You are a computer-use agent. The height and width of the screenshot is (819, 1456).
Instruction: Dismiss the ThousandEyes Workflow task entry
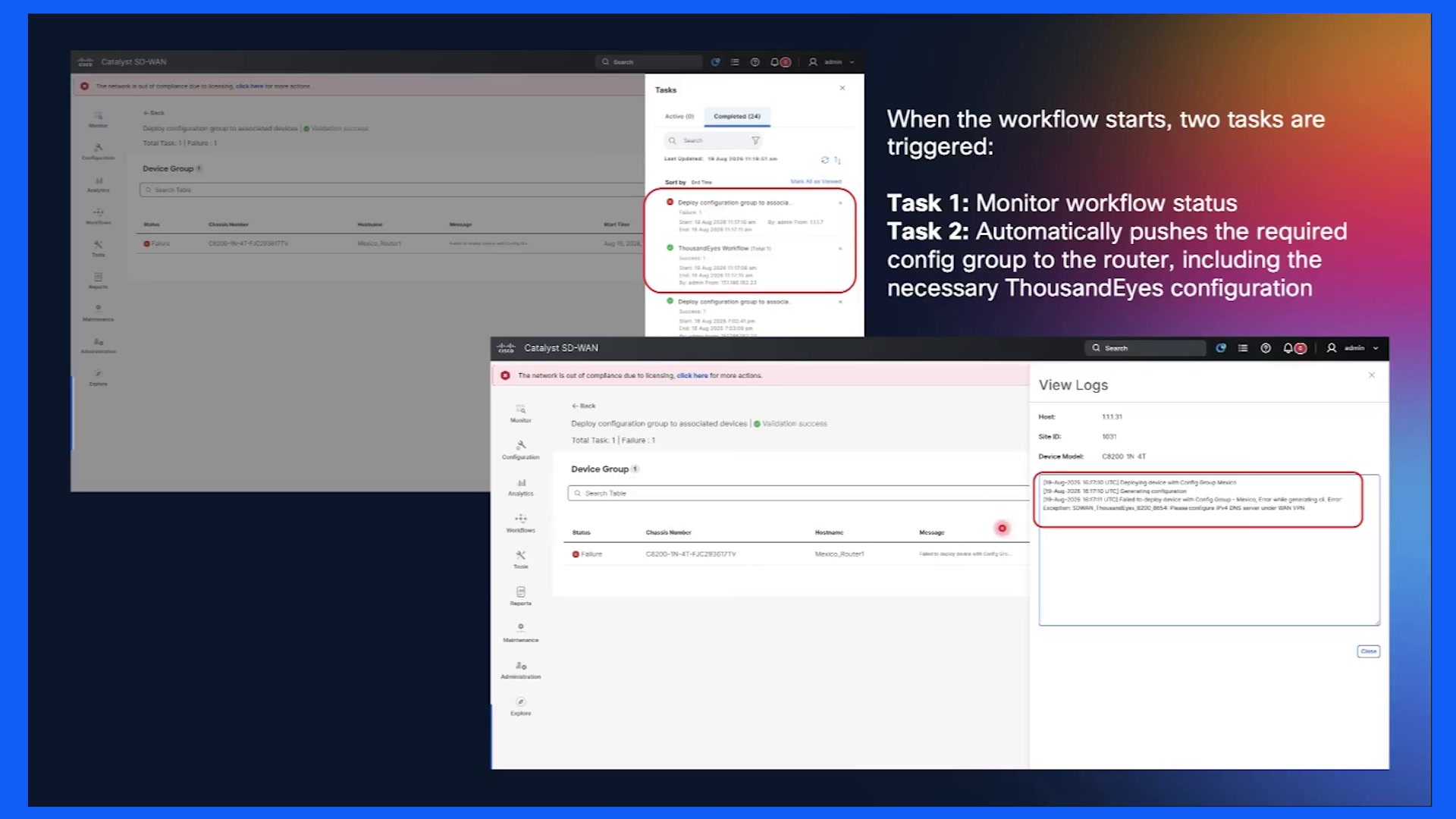[x=840, y=249]
